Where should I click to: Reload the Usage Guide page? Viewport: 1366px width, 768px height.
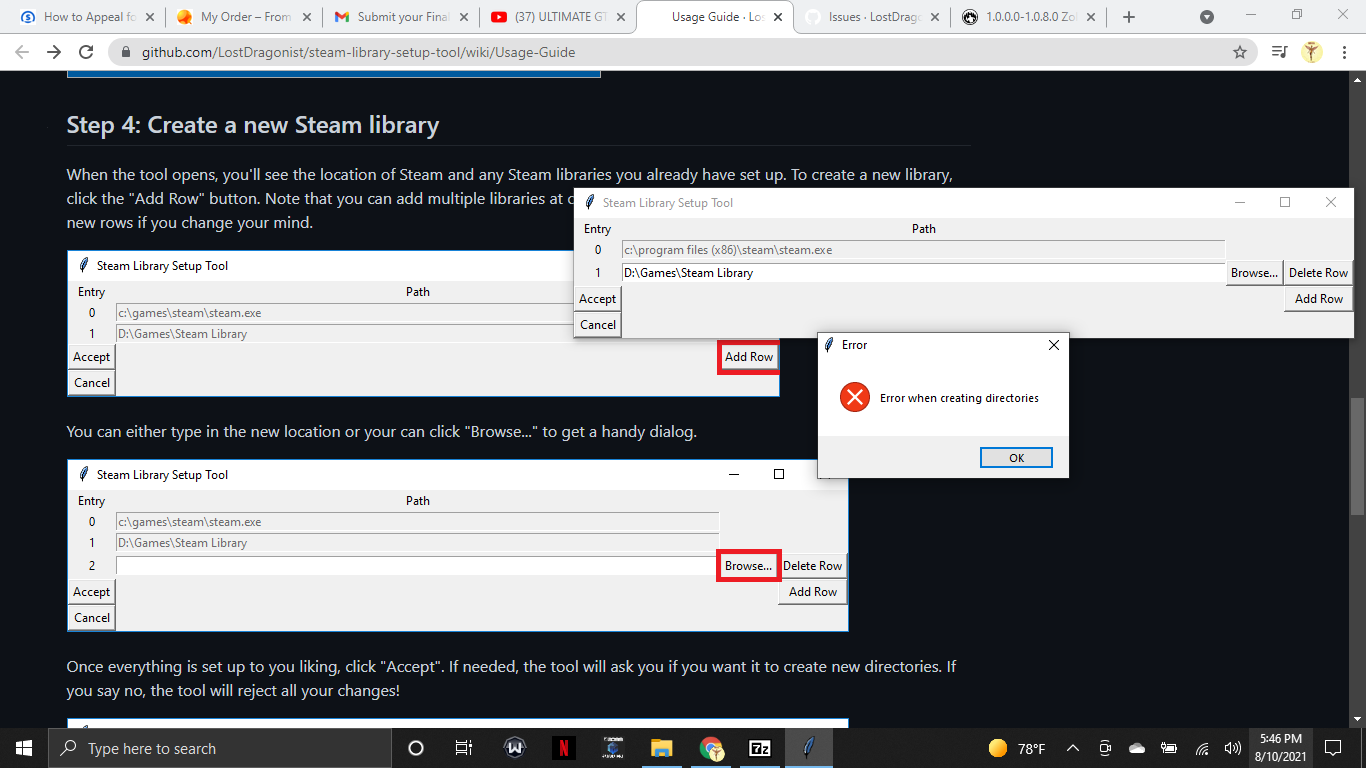[85, 52]
